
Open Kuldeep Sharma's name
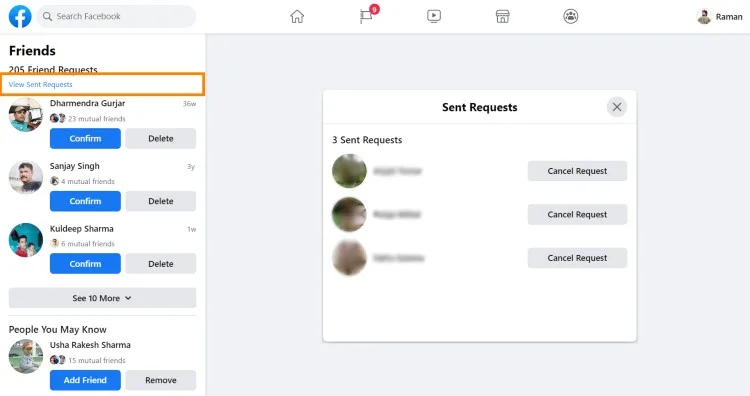pyautogui.click(x=82, y=229)
